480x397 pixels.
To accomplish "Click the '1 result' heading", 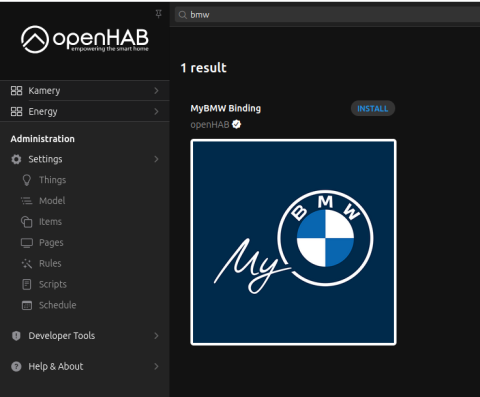I will (203, 68).
